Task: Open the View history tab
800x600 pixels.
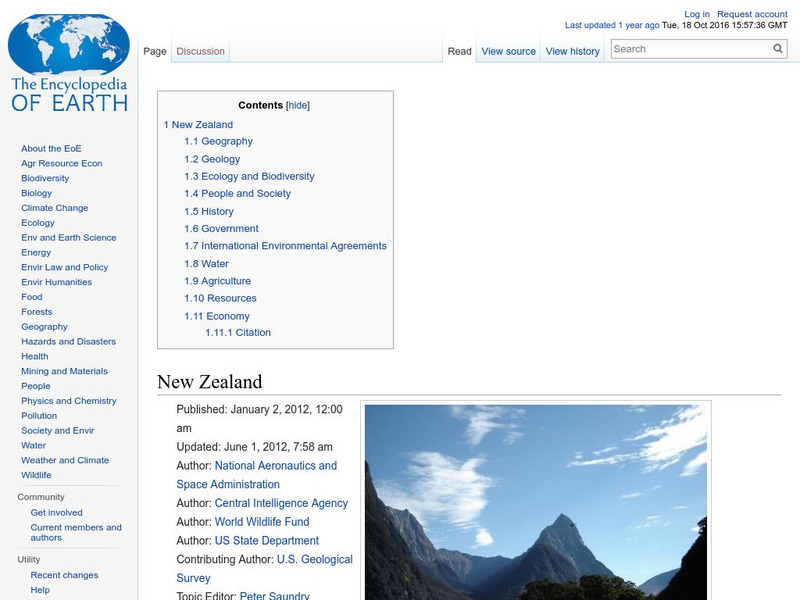Action: tap(572, 50)
